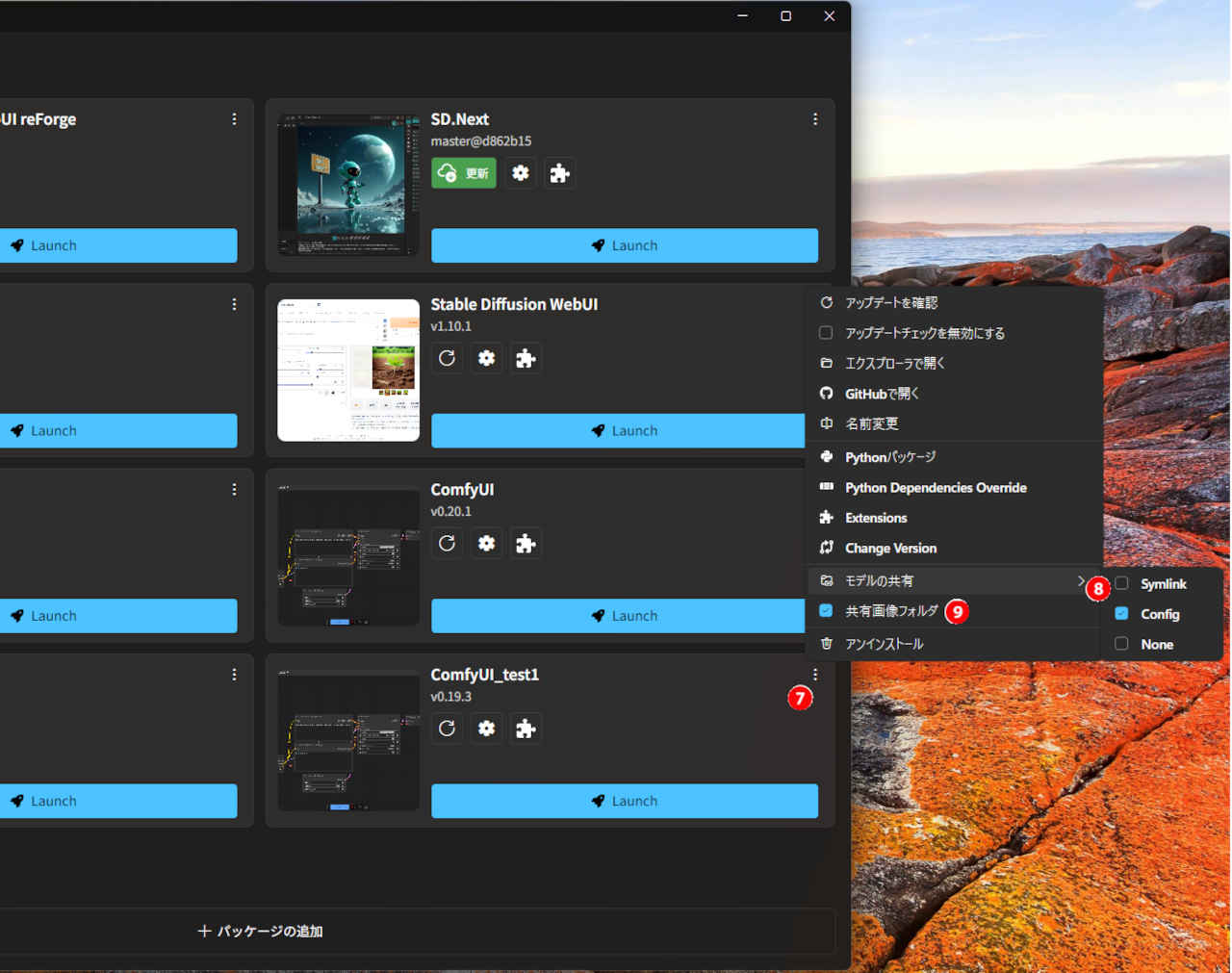Click the UI reForge package title
The width and height of the screenshot is (1232, 973).
[38, 119]
